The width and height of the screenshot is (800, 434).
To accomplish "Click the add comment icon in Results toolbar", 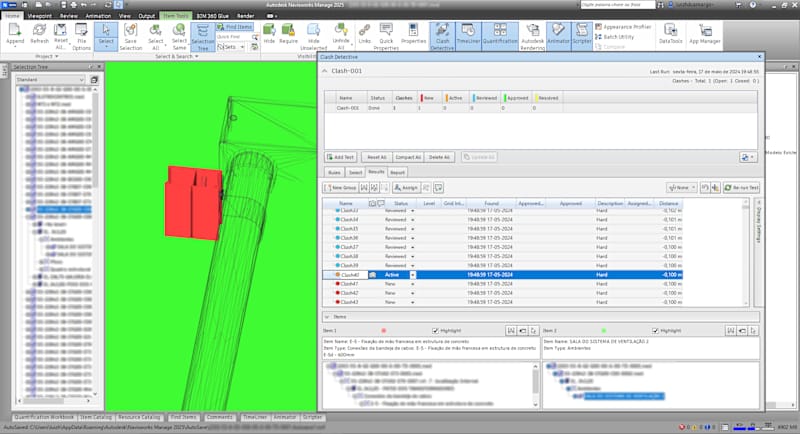I will 438,188.
